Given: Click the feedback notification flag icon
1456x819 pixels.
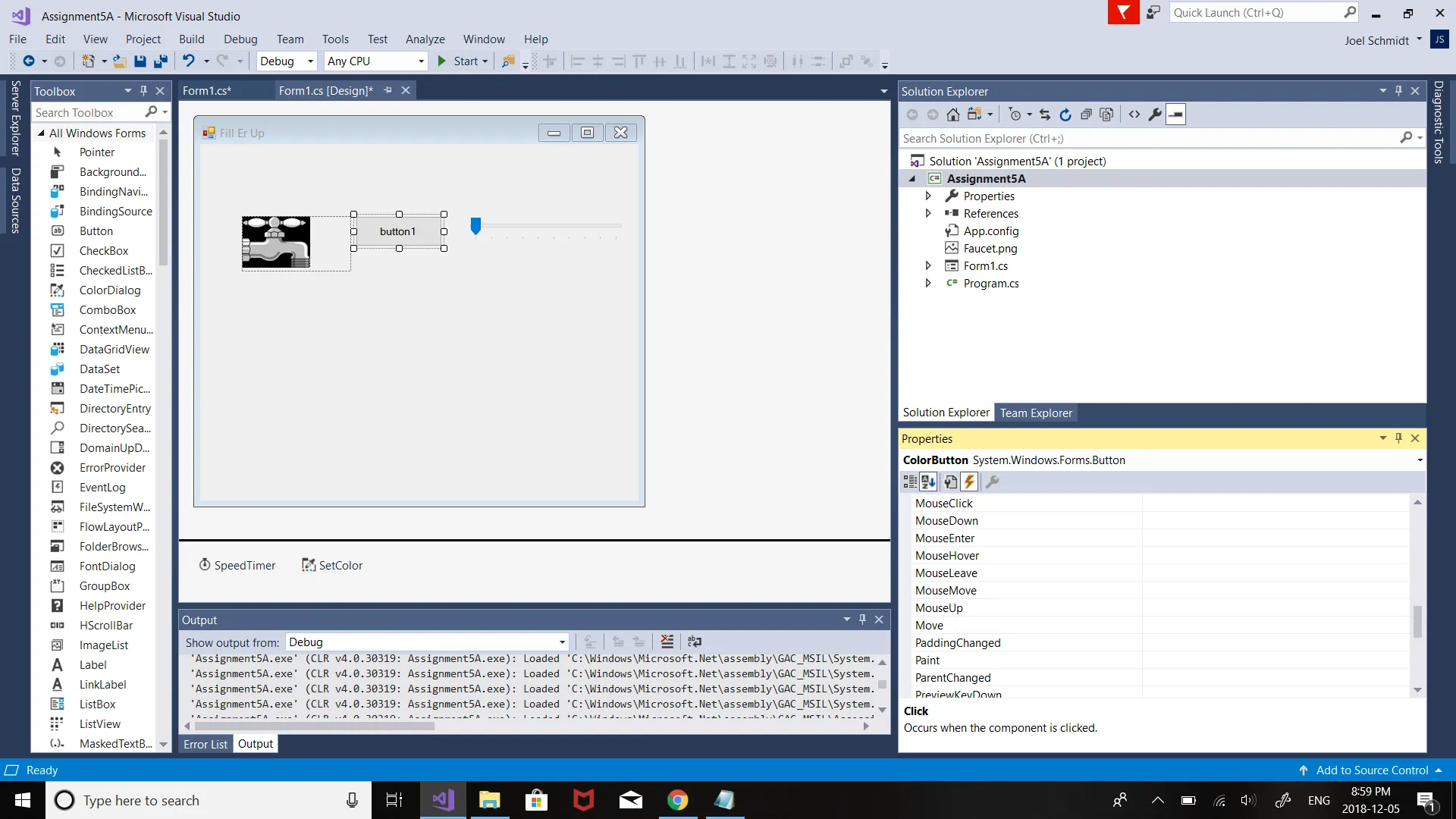Looking at the screenshot, I should tap(1123, 13).
